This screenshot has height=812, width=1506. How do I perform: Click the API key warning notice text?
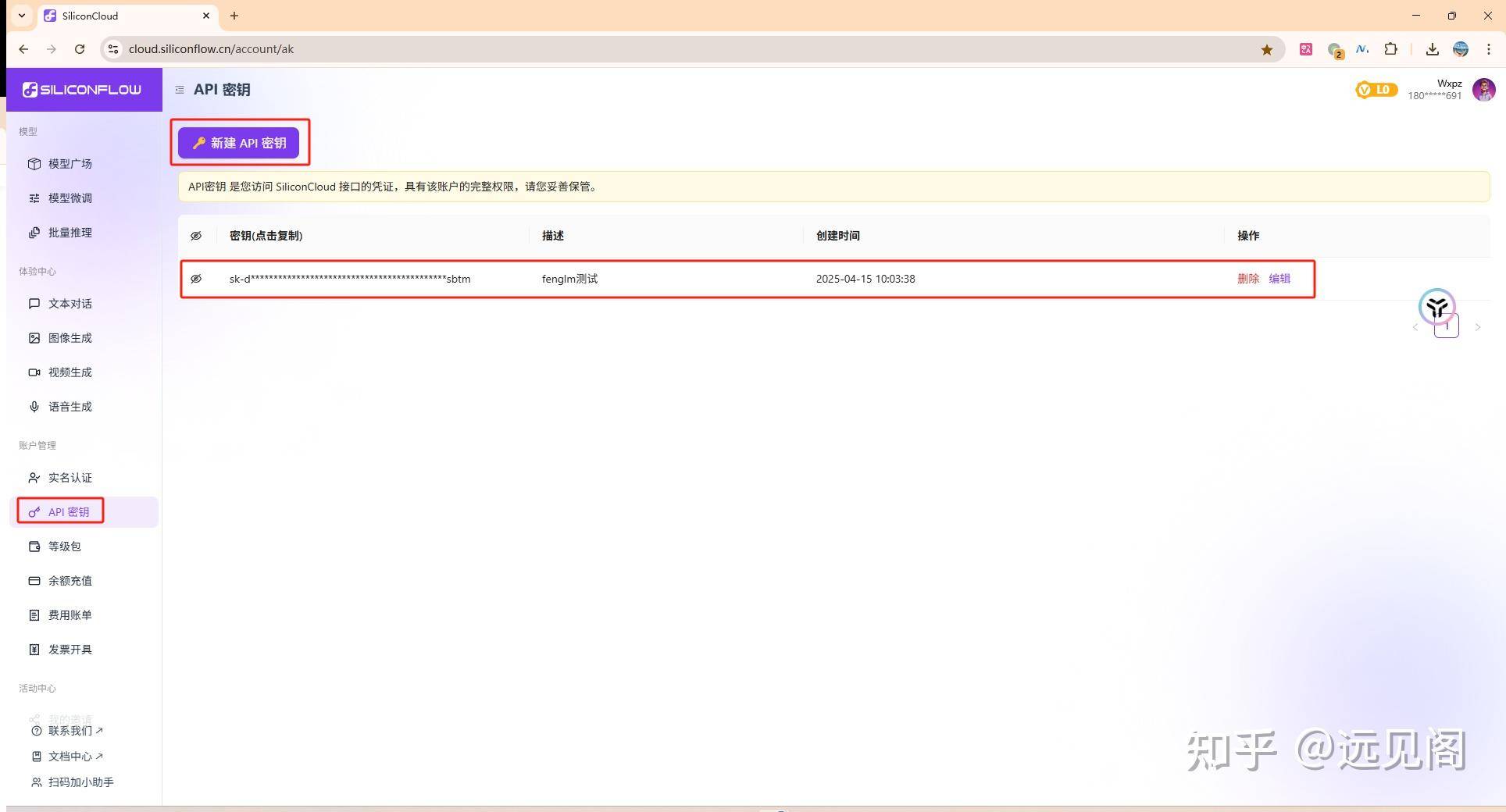coord(393,187)
